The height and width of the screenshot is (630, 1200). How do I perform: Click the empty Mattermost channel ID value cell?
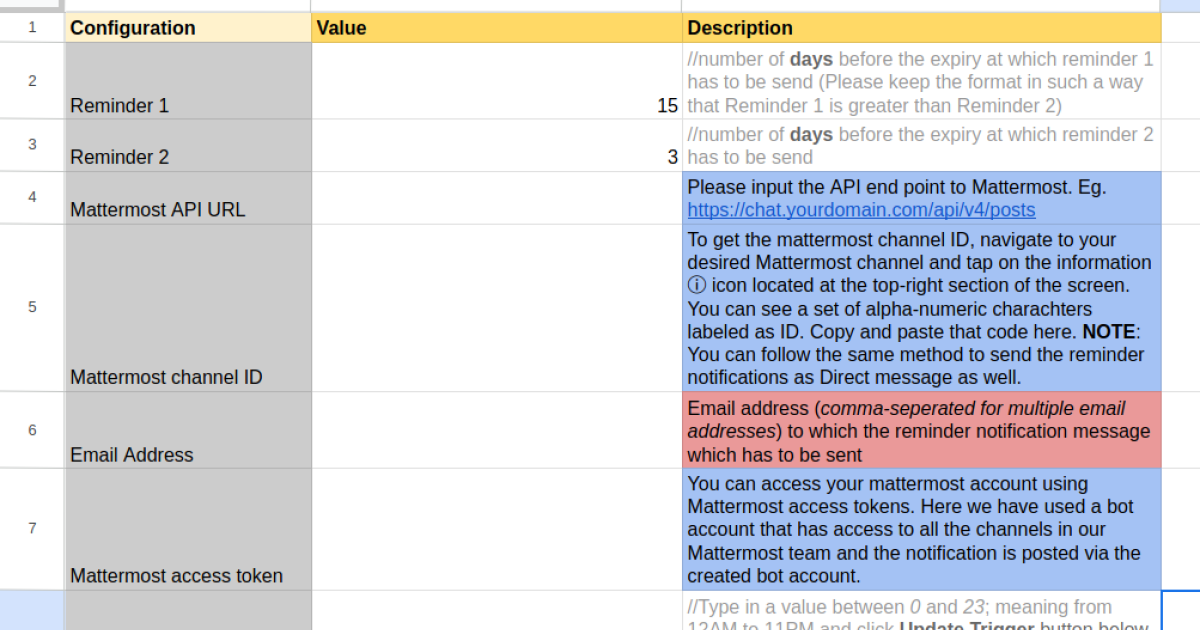[x=496, y=308]
